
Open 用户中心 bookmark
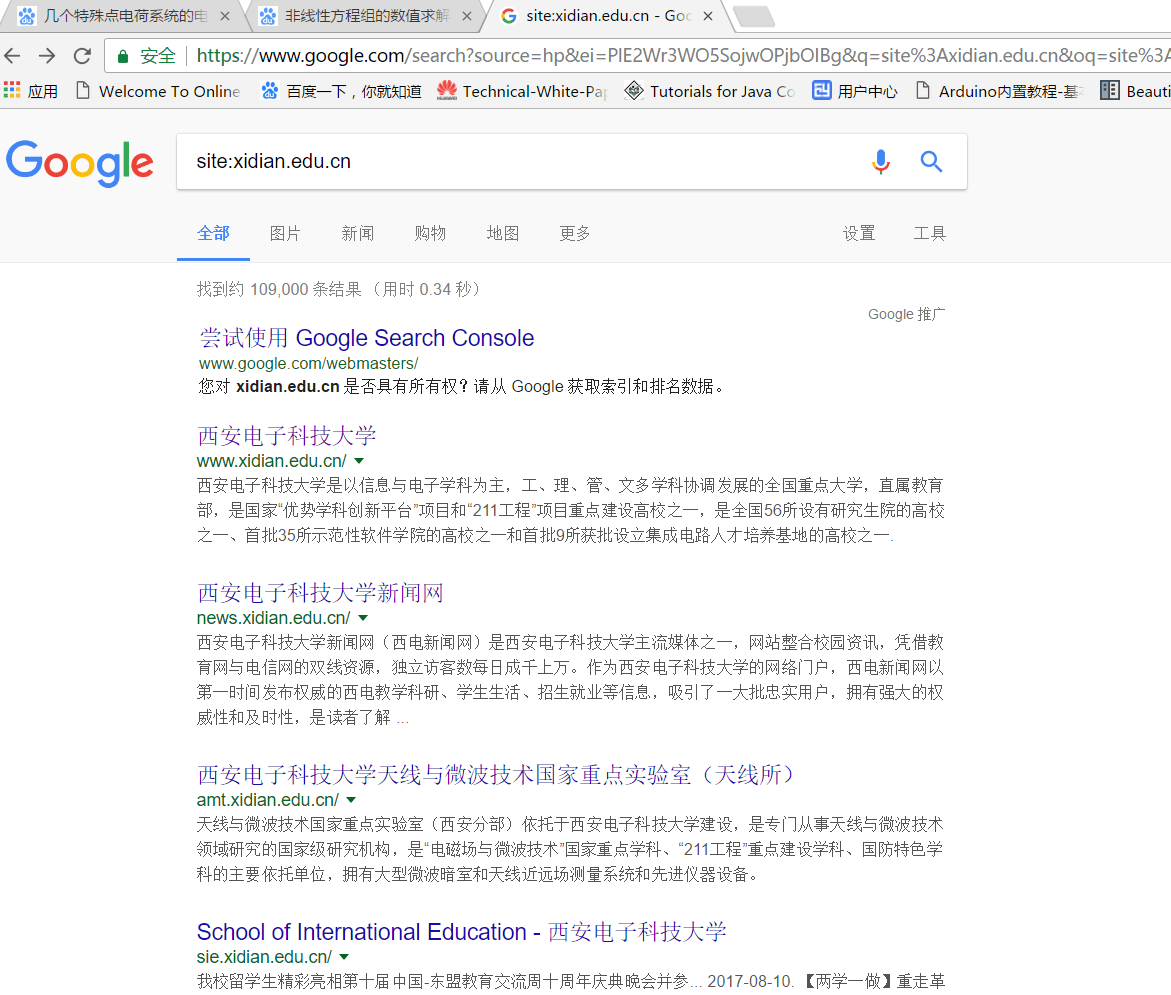[x=855, y=91]
